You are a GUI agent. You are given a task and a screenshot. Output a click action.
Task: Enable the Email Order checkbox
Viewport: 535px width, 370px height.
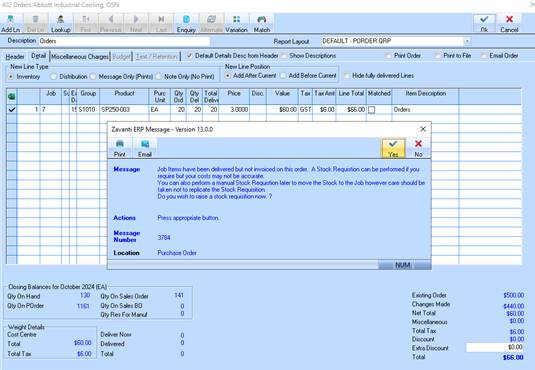point(483,56)
